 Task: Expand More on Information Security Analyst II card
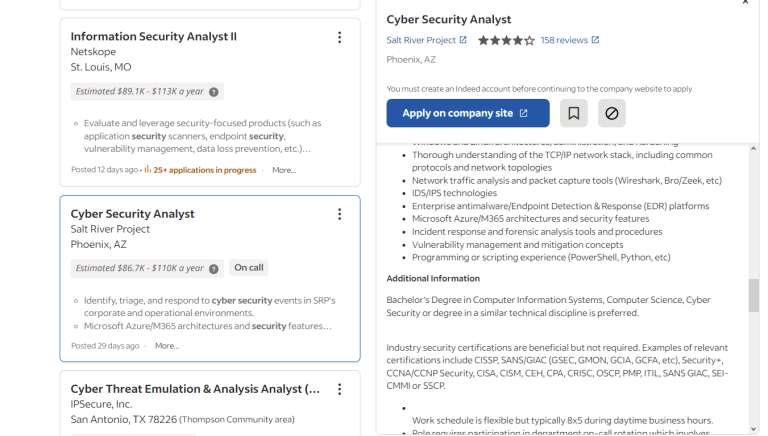(x=284, y=170)
